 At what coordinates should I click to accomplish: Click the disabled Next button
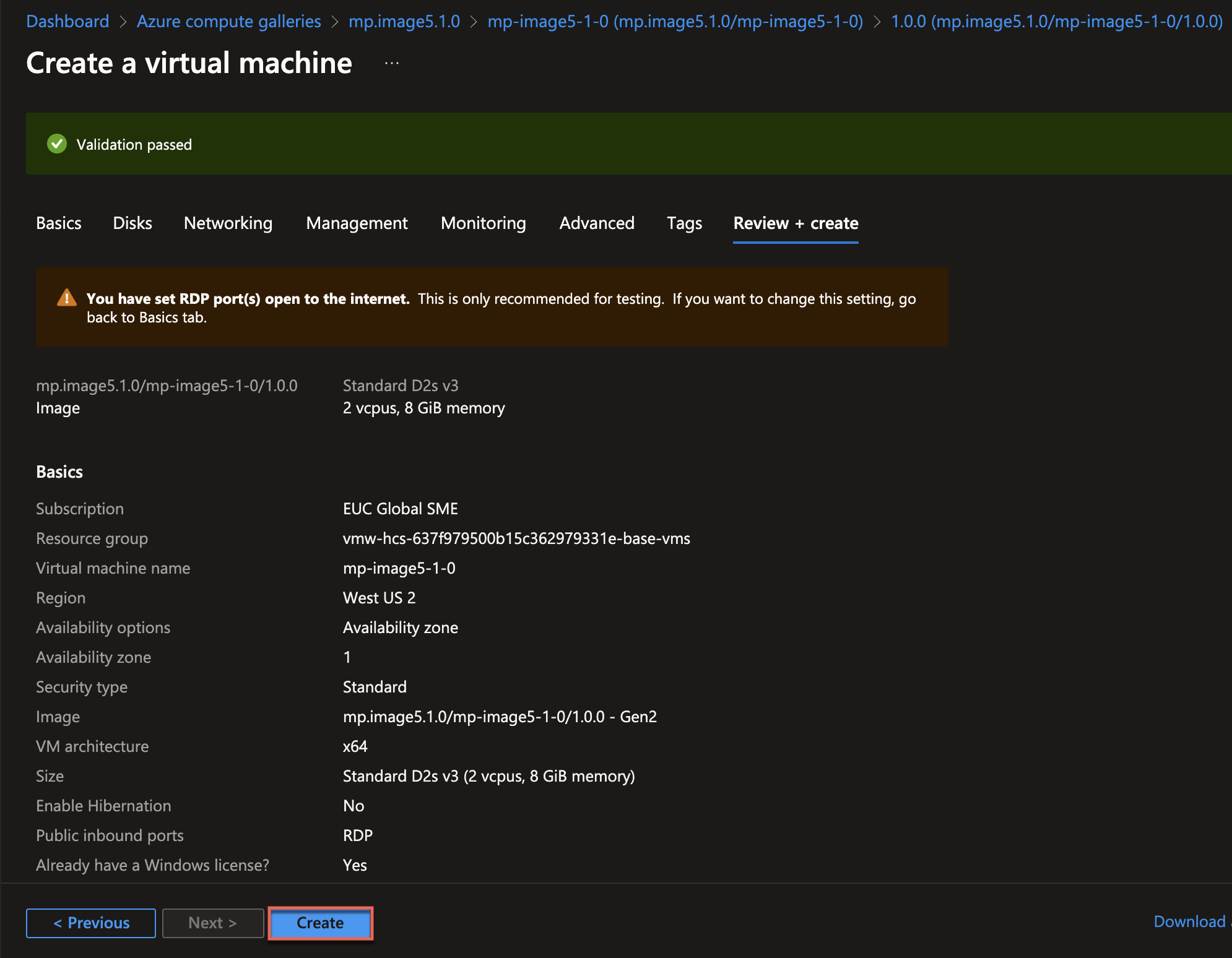tap(213, 923)
